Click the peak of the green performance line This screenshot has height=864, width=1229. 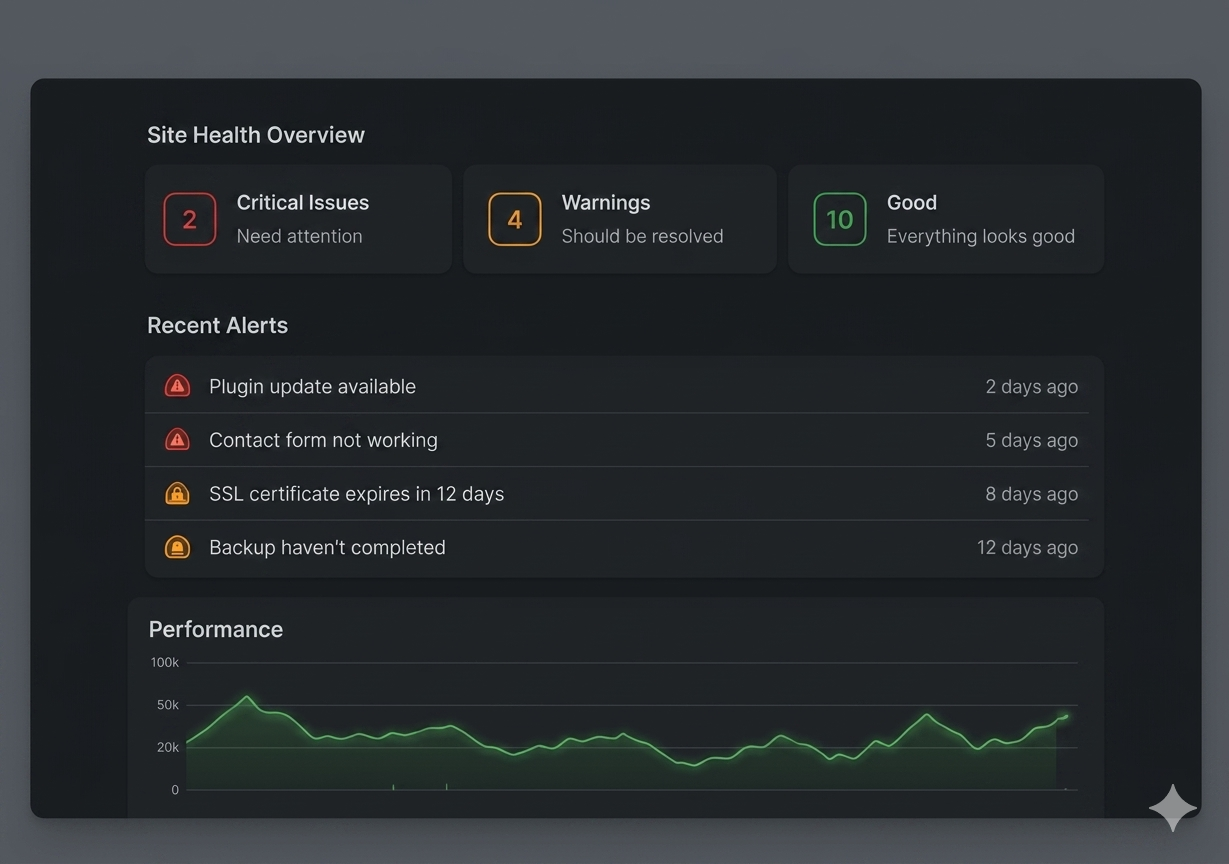(247, 697)
